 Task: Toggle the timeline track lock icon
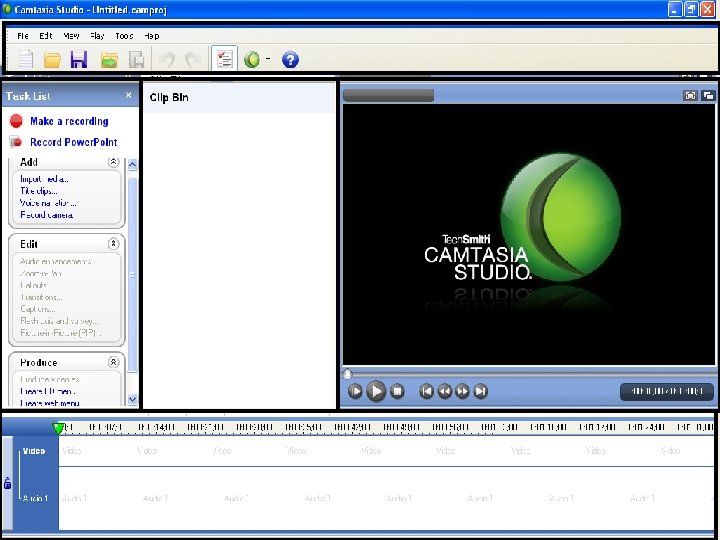pos(8,484)
